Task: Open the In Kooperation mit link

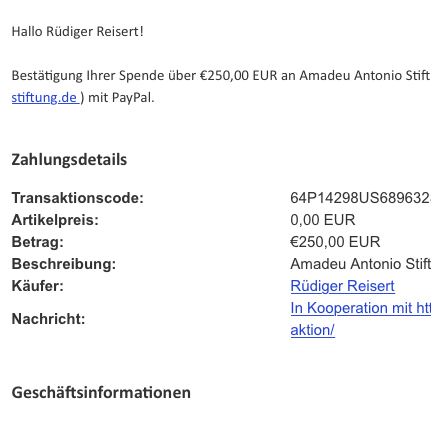Action: coord(361,308)
